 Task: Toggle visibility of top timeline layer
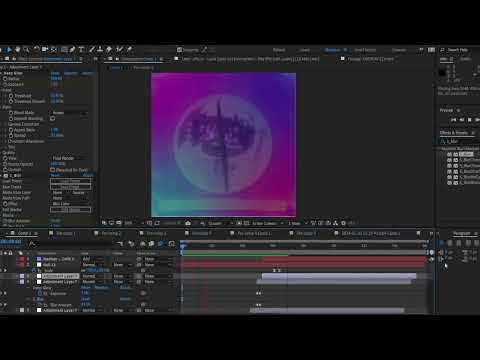pos(3,259)
